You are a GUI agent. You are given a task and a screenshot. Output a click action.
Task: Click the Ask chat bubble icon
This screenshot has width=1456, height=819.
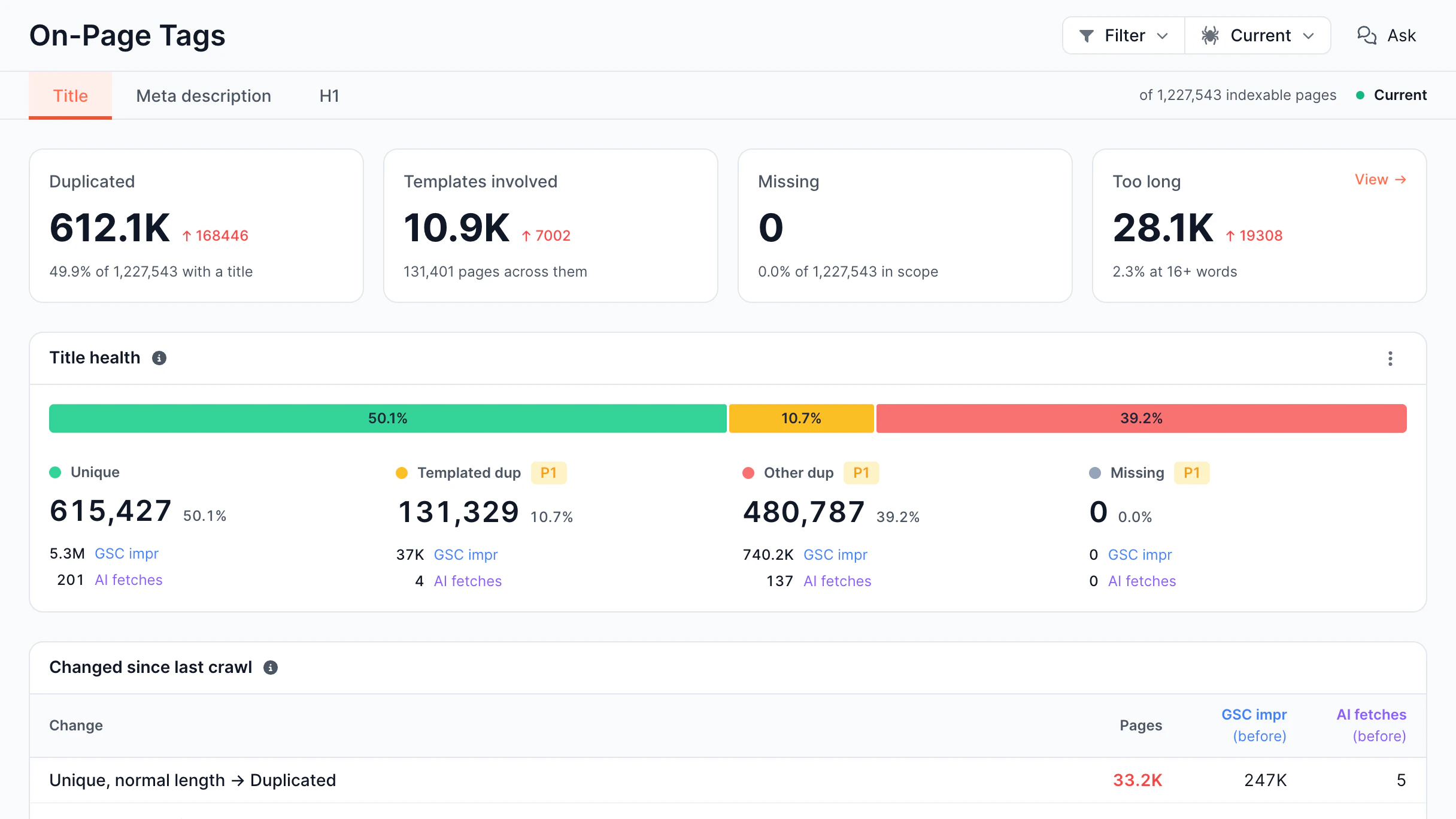pos(1367,36)
